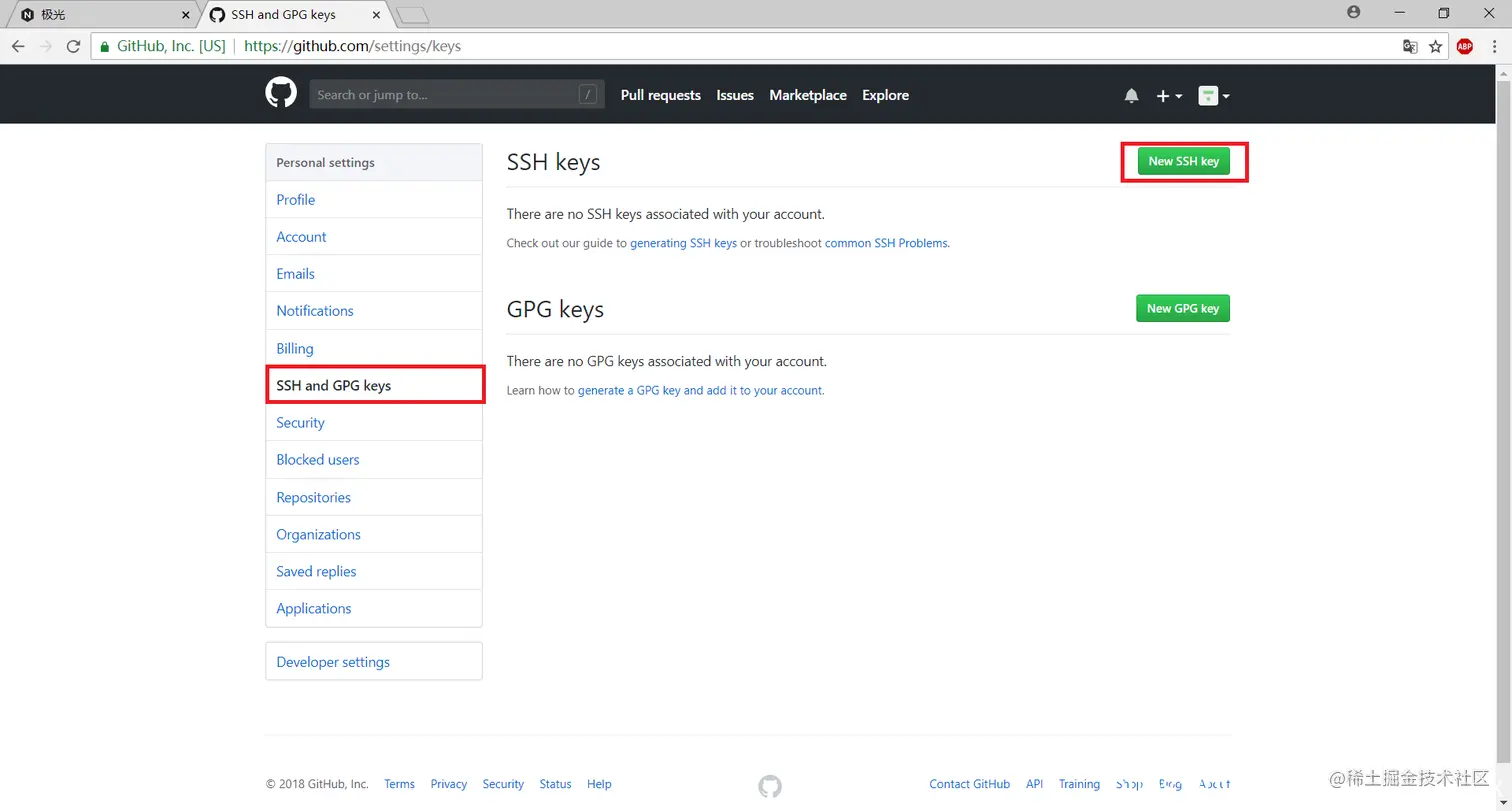Viewport: 1512px width, 811px height.
Task: Follow the generating SSH keys link
Action: click(x=683, y=243)
